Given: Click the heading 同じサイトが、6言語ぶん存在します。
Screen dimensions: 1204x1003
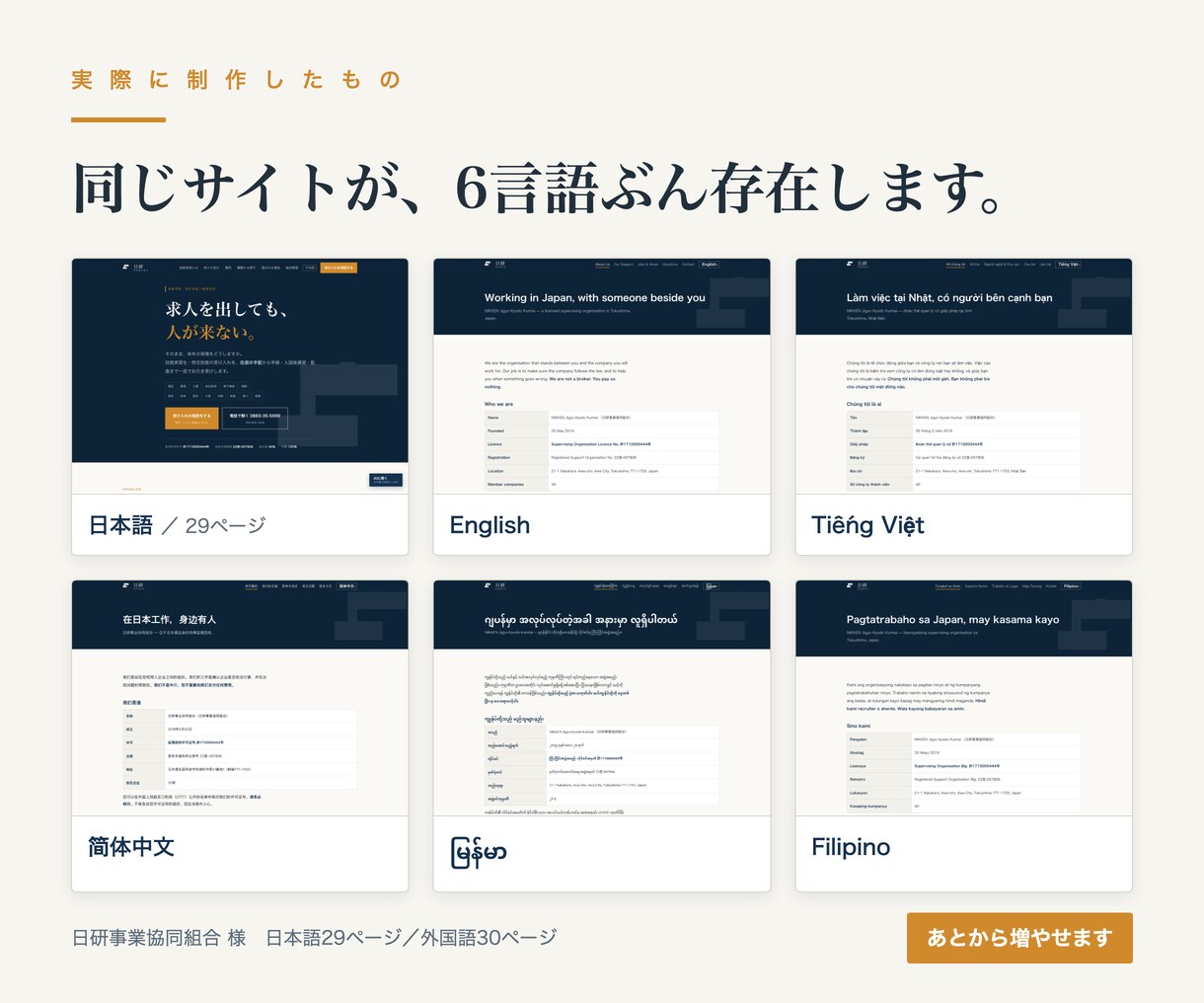Looking at the screenshot, I should point(540,188).
